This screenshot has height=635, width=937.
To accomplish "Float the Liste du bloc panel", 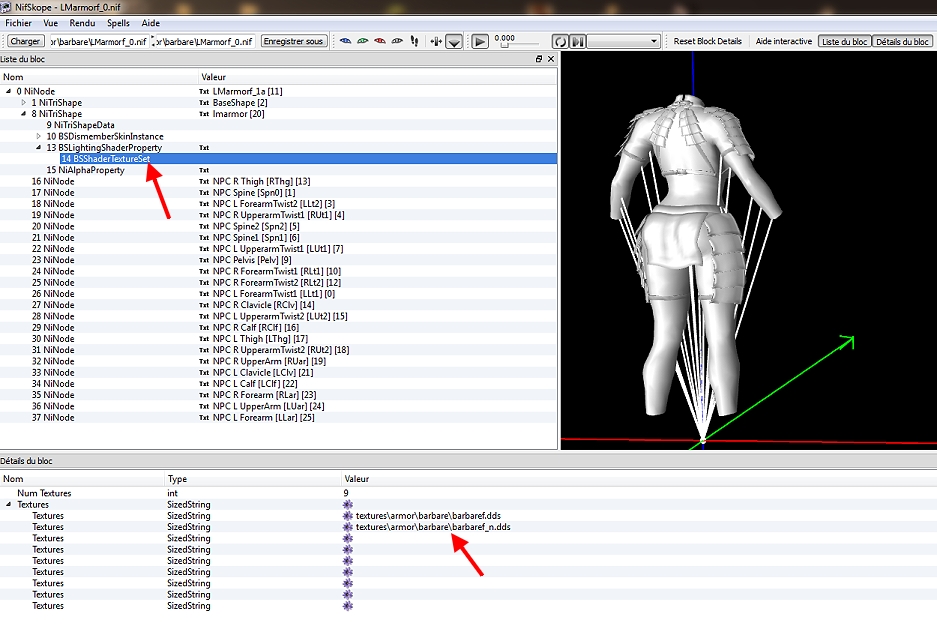I will (539, 59).
